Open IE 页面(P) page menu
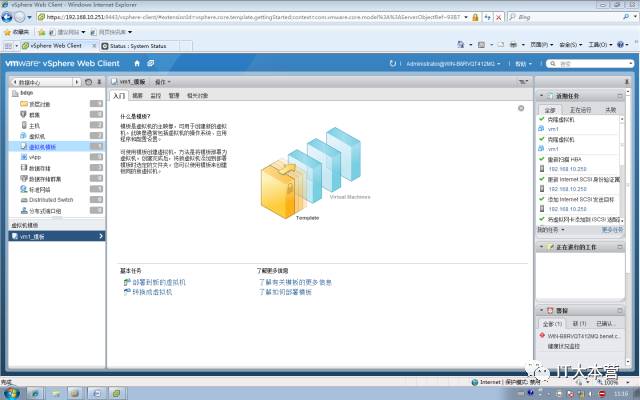This screenshot has width=640, height=400. [541, 44]
